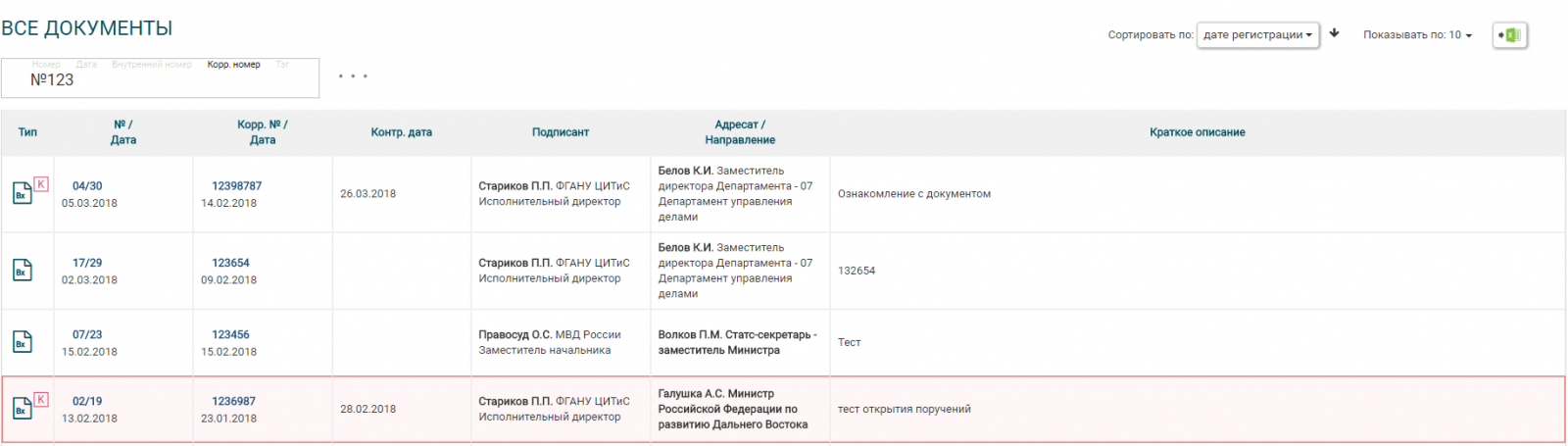Open correspondent number 123654 link
This screenshot has height=446, width=1568.
pos(230,263)
